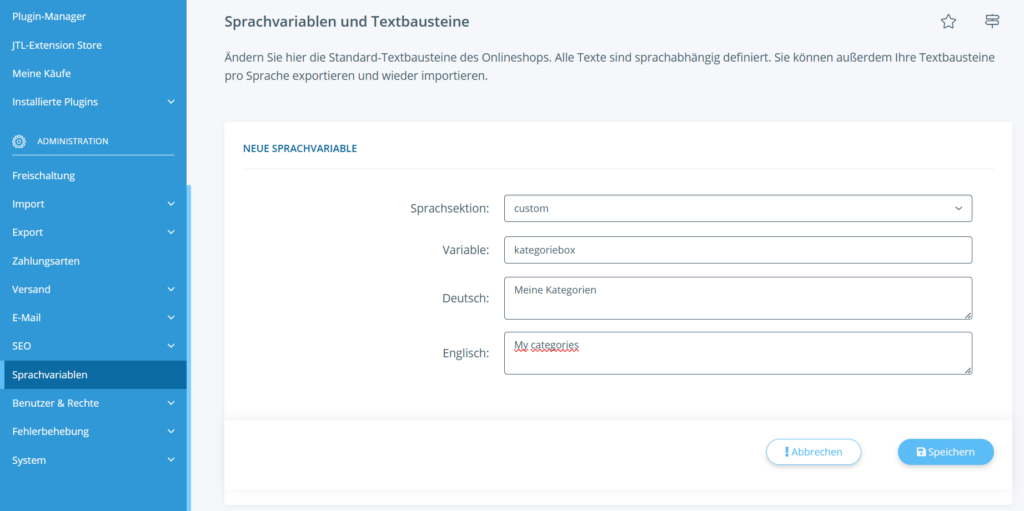Expand Benutzer & Rechte chevron
1024x511 pixels.
(x=171, y=403)
